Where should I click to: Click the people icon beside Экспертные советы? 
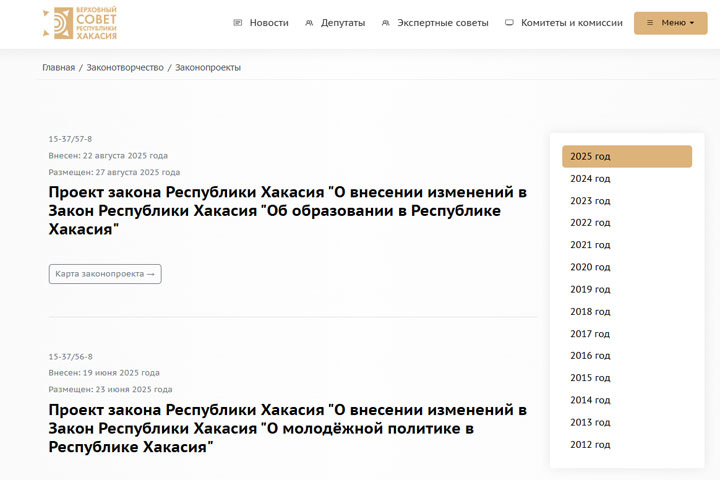click(386, 23)
